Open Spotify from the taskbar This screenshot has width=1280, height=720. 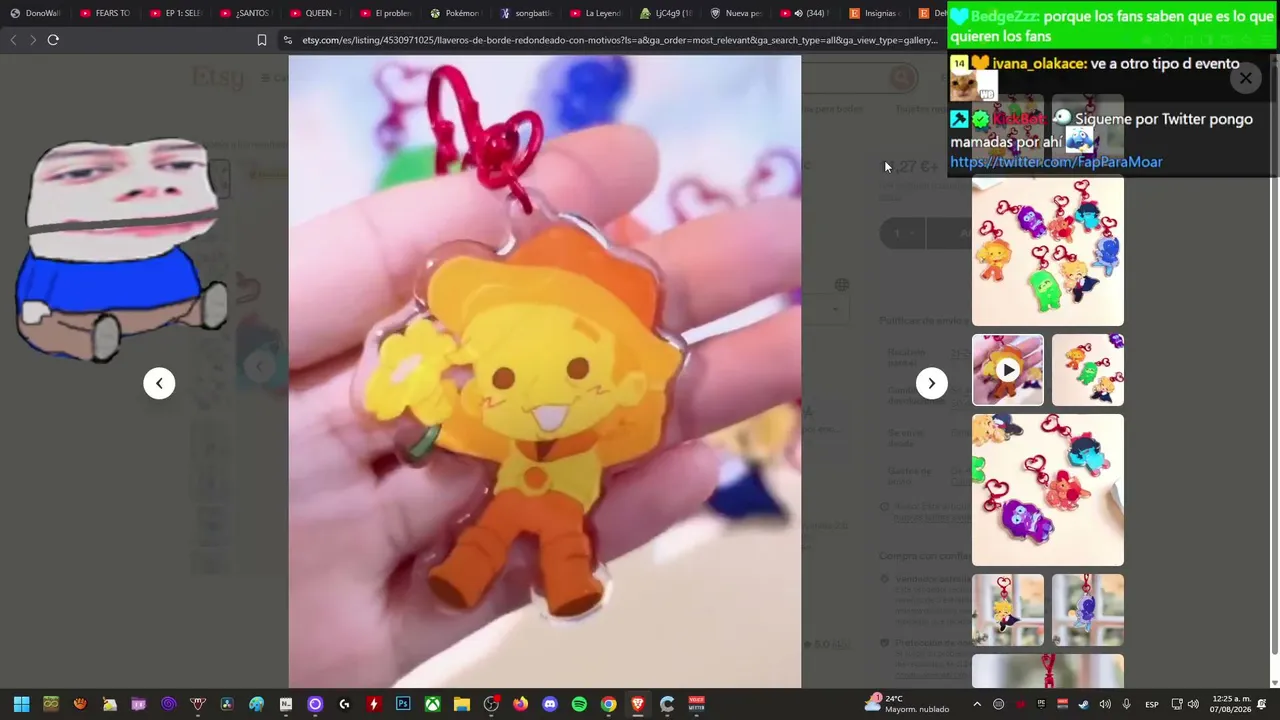pyautogui.click(x=579, y=704)
